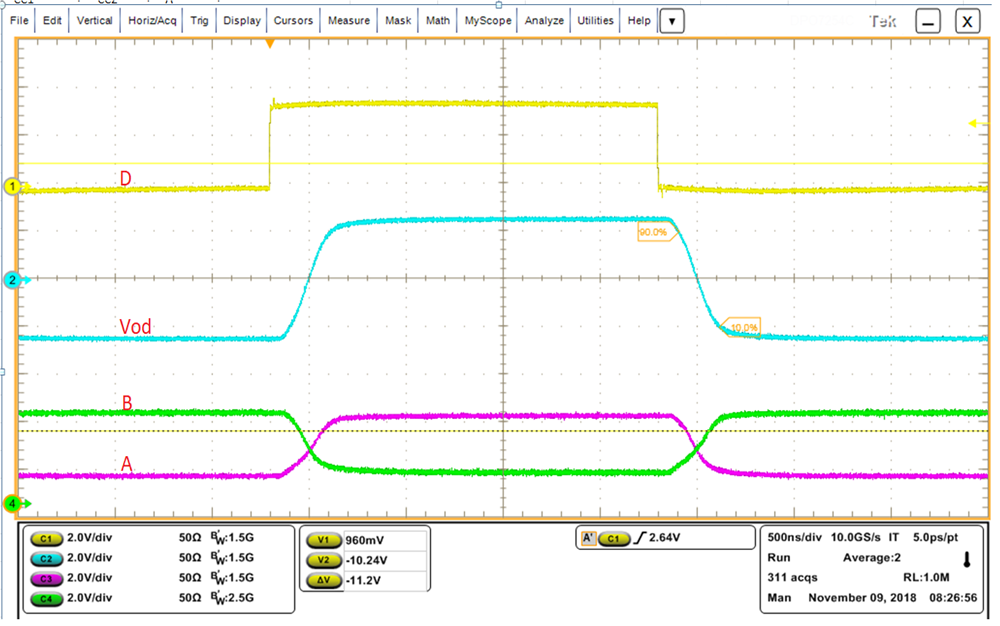This screenshot has height=626, width=1000.
Task: Select the cyan C2 channel badge
Action: (49, 558)
